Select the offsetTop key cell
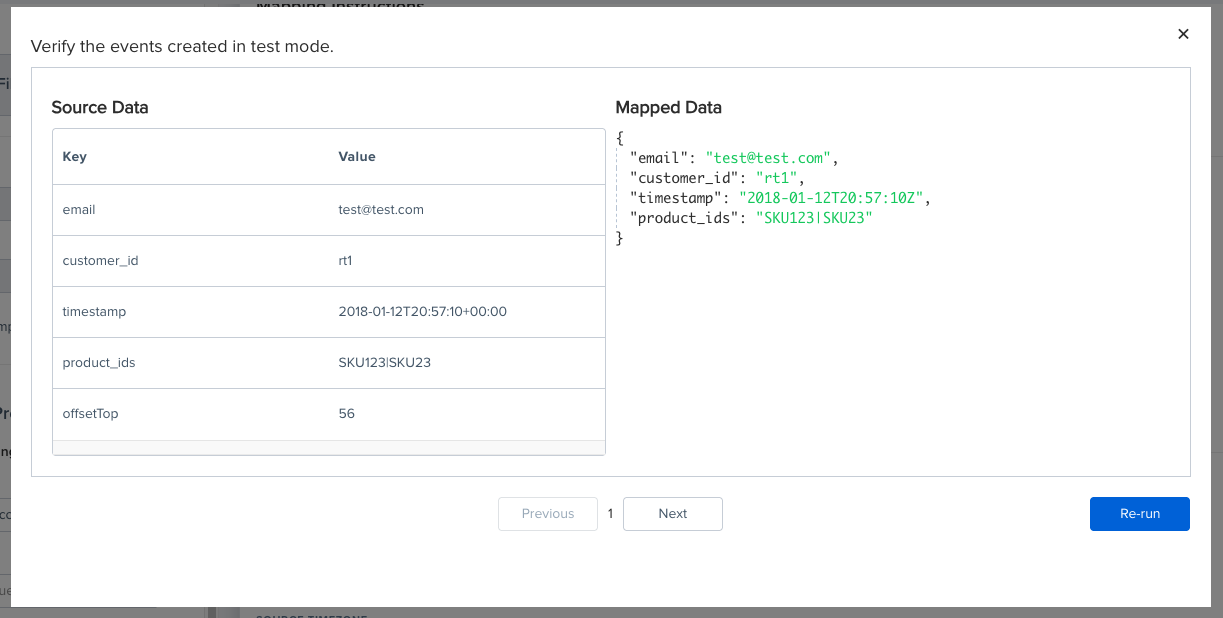The height and width of the screenshot is (618, 1223). [190, 414]
